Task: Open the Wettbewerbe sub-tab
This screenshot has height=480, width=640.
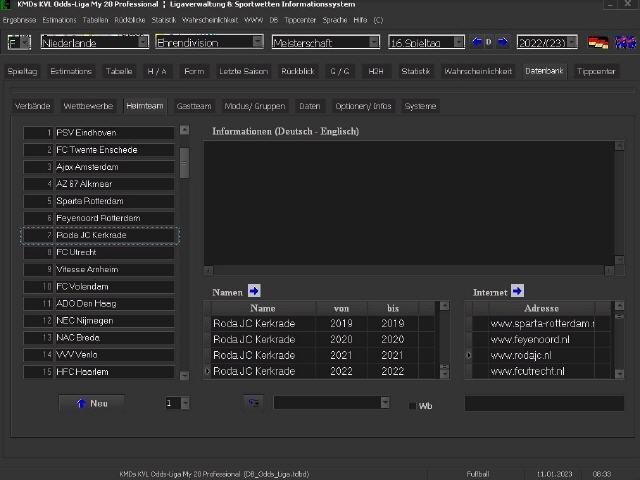Action: pos(88,106)
